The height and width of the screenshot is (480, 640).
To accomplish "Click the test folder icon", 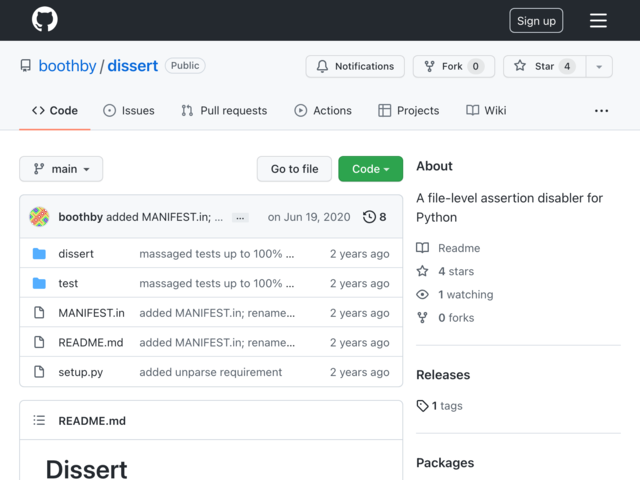I will (39, 283).
